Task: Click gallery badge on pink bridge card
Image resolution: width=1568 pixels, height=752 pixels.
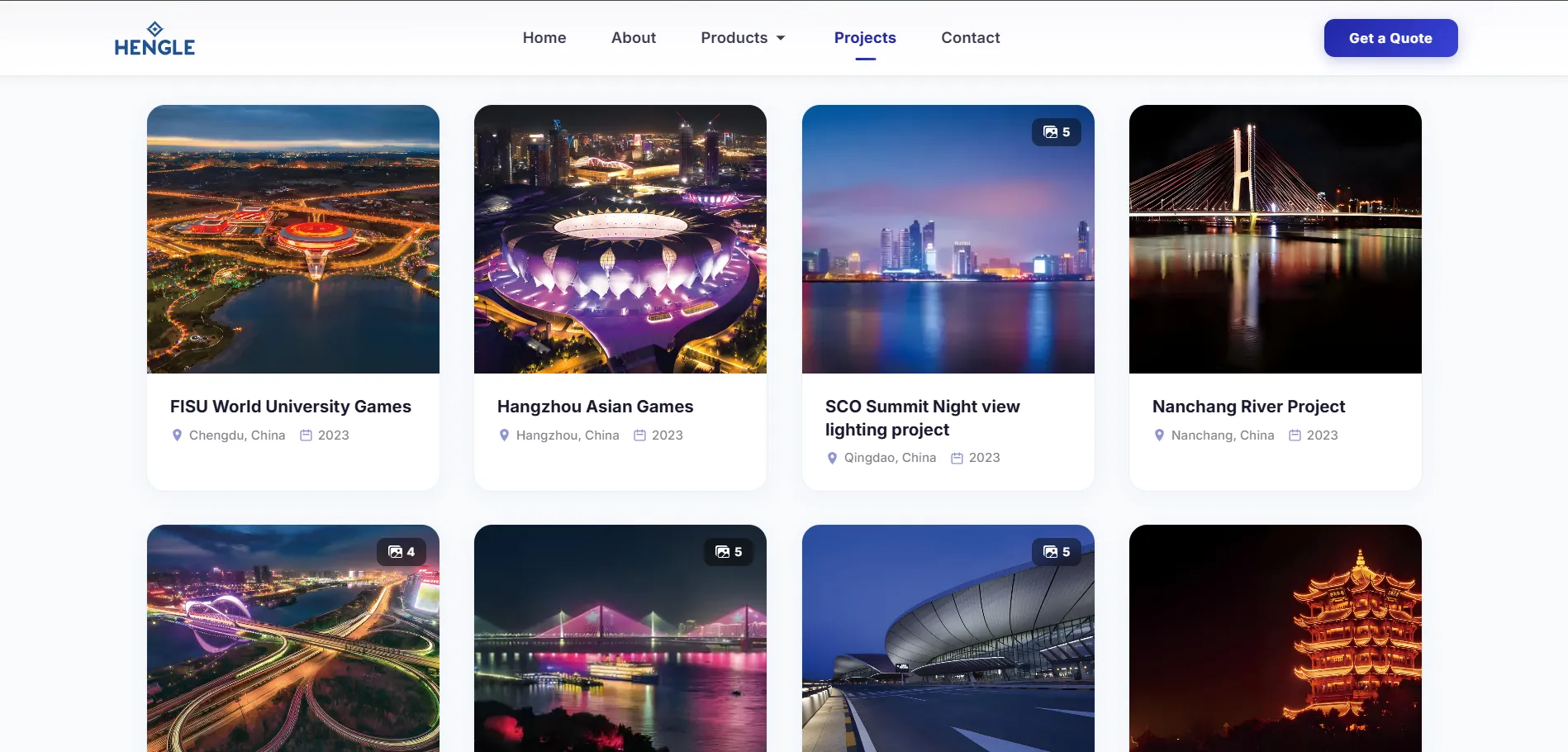Action: (729, 552)
